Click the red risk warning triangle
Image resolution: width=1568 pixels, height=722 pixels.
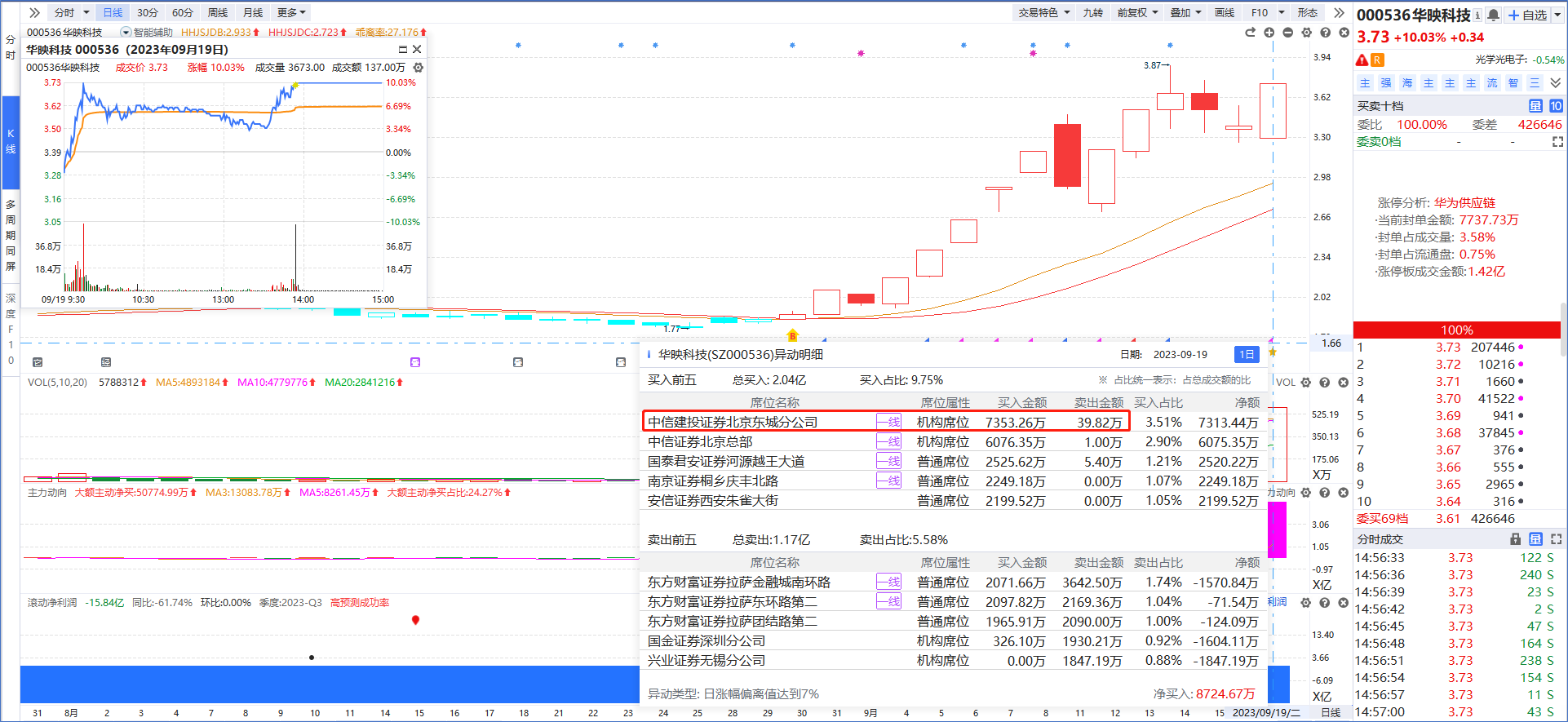tap(1362, 60)
